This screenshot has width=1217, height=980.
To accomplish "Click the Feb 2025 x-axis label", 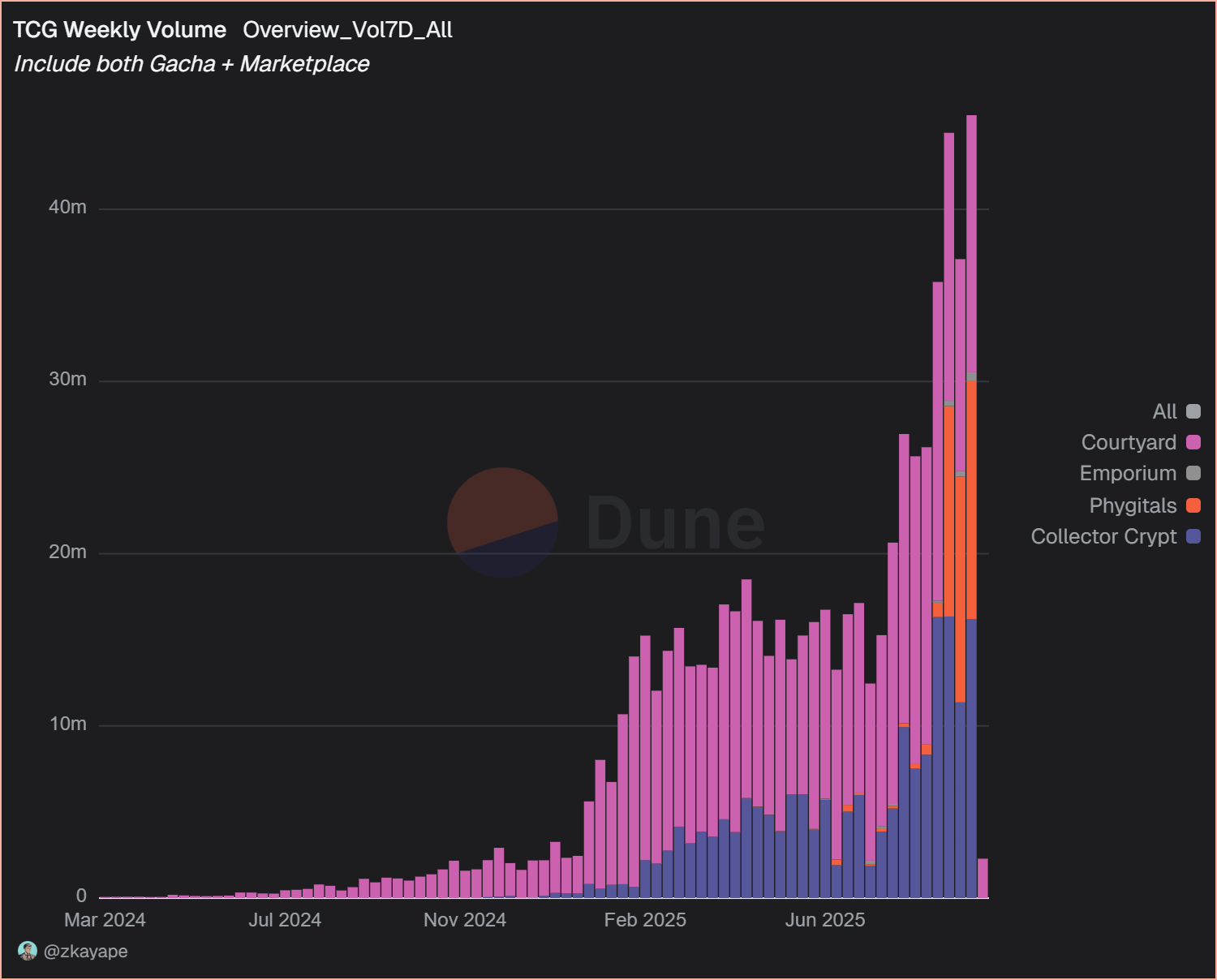I will click(x=645, y=920).
